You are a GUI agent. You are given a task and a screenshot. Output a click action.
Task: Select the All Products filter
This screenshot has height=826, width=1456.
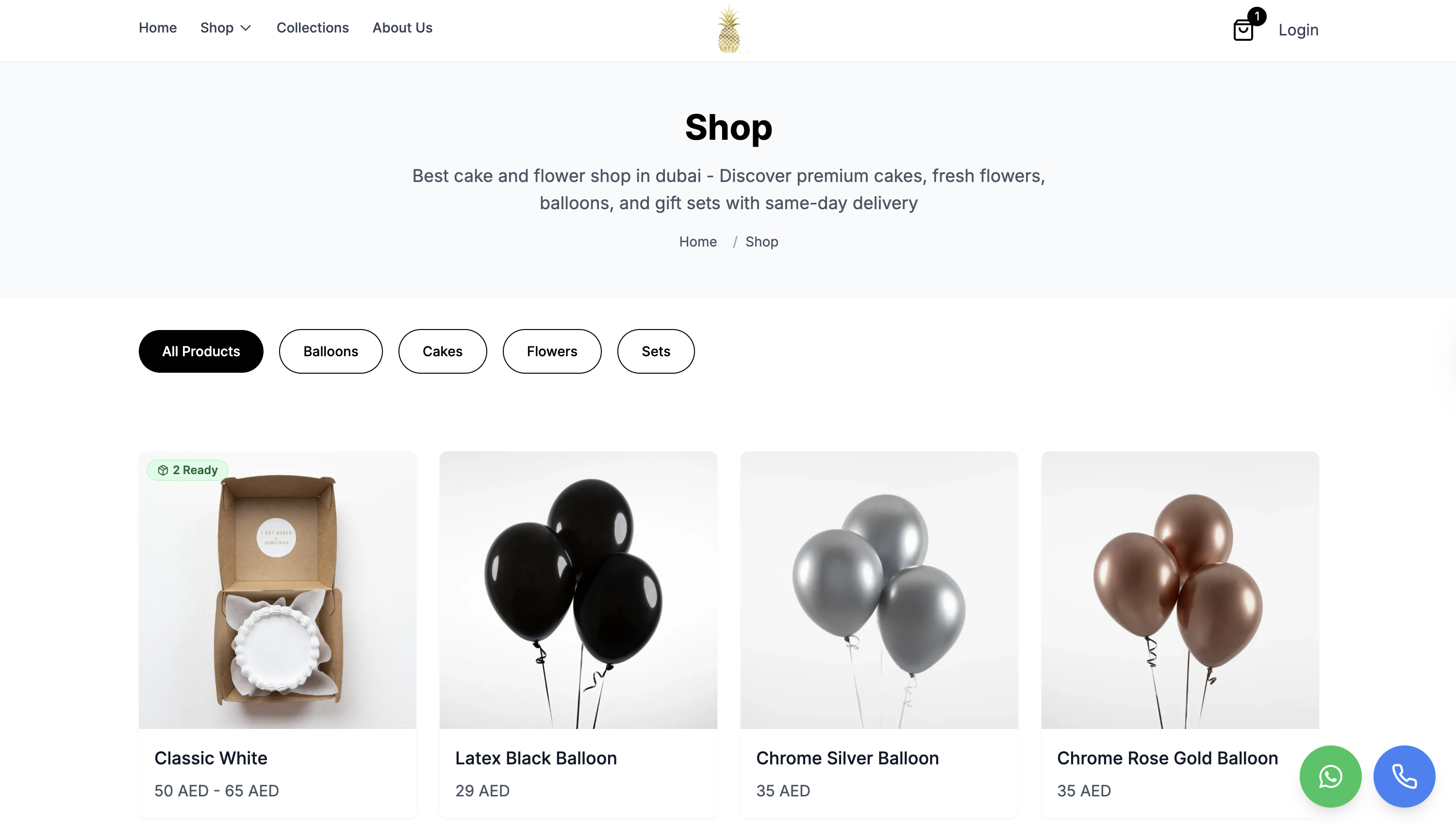pos(201,351)
